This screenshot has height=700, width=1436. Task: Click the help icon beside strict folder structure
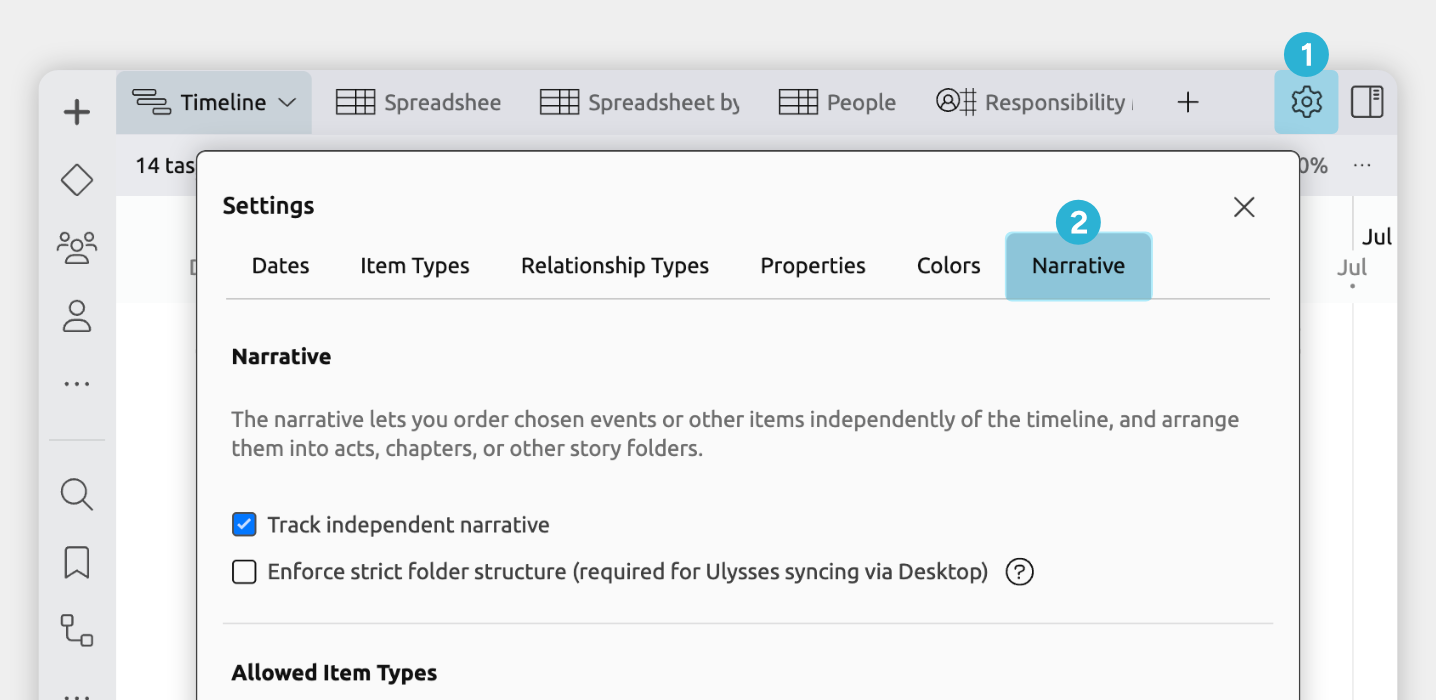pos(1019,572)
